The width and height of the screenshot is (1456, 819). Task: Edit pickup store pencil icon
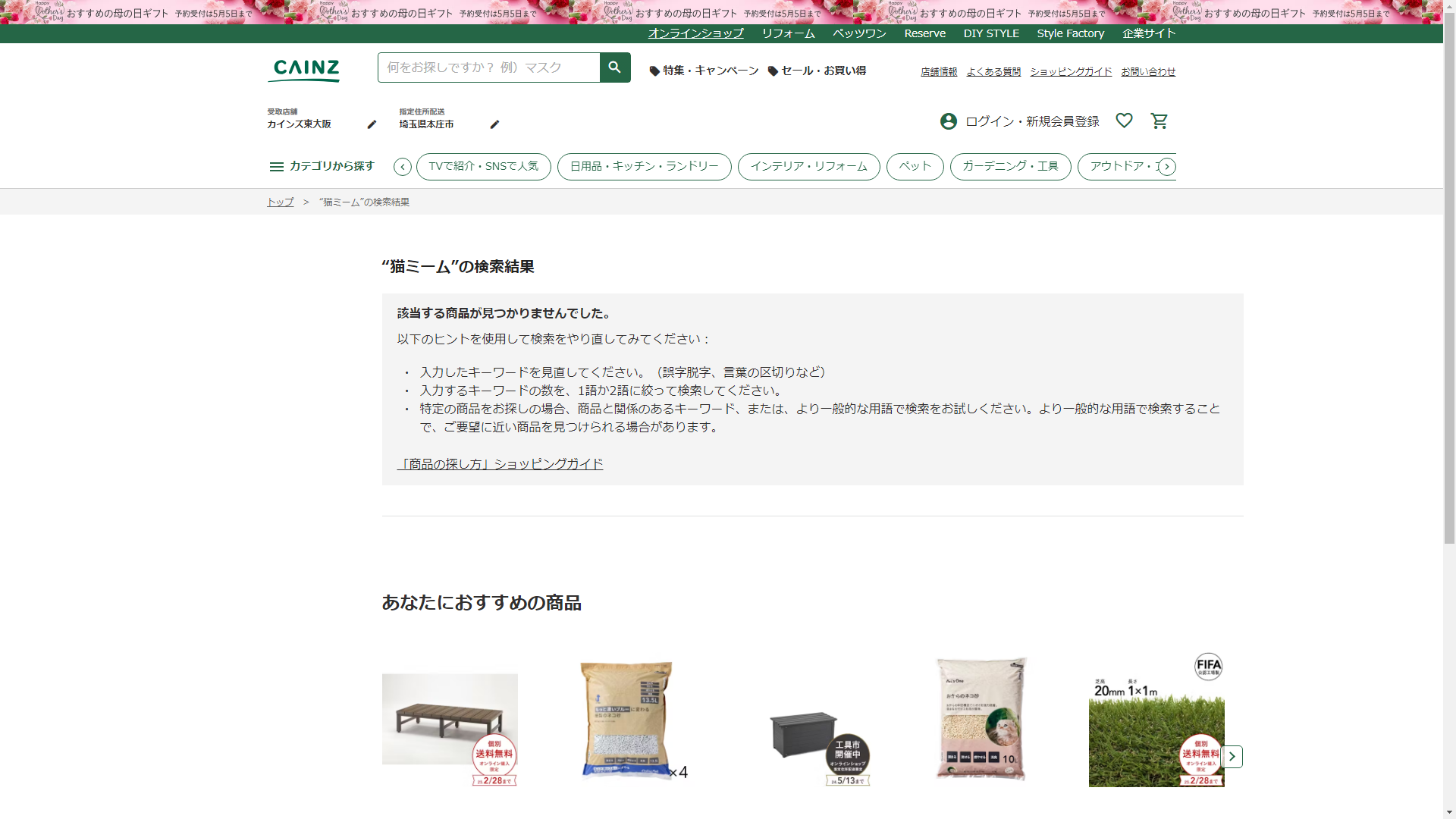point(372,124)
